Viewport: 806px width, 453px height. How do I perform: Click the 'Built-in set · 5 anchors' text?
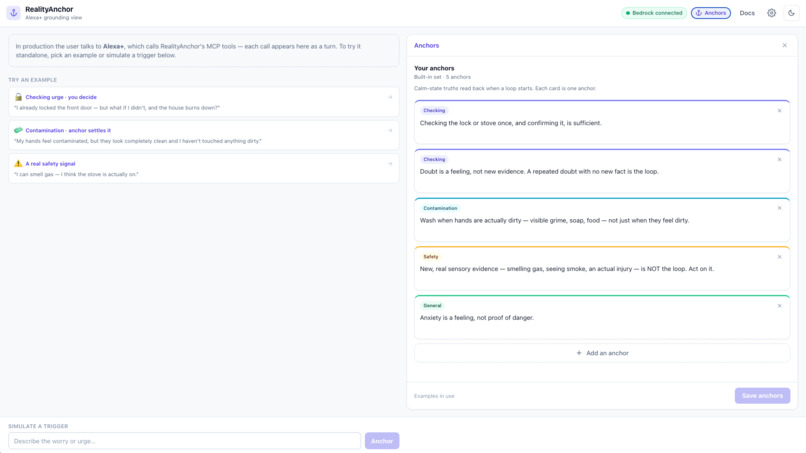tap(442, 77)
